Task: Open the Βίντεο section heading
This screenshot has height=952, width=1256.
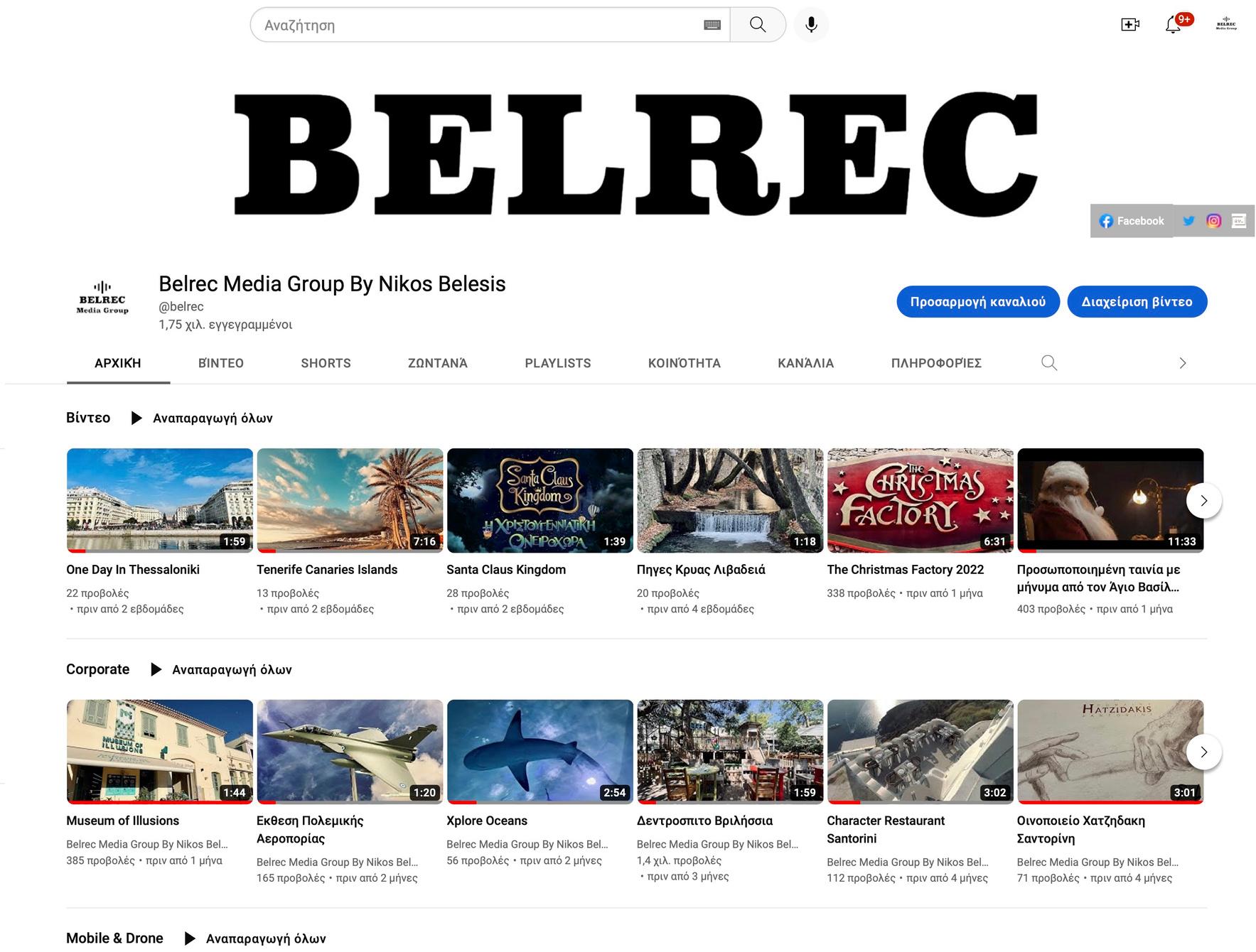Action: pyautogui.click(x=88, y=418)
